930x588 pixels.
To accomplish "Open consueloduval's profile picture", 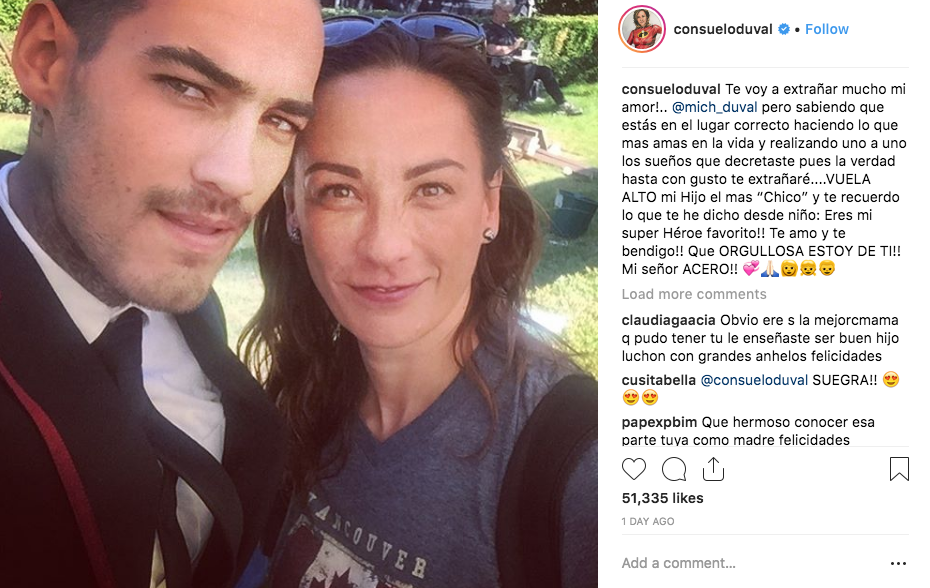I will (642, 29).
